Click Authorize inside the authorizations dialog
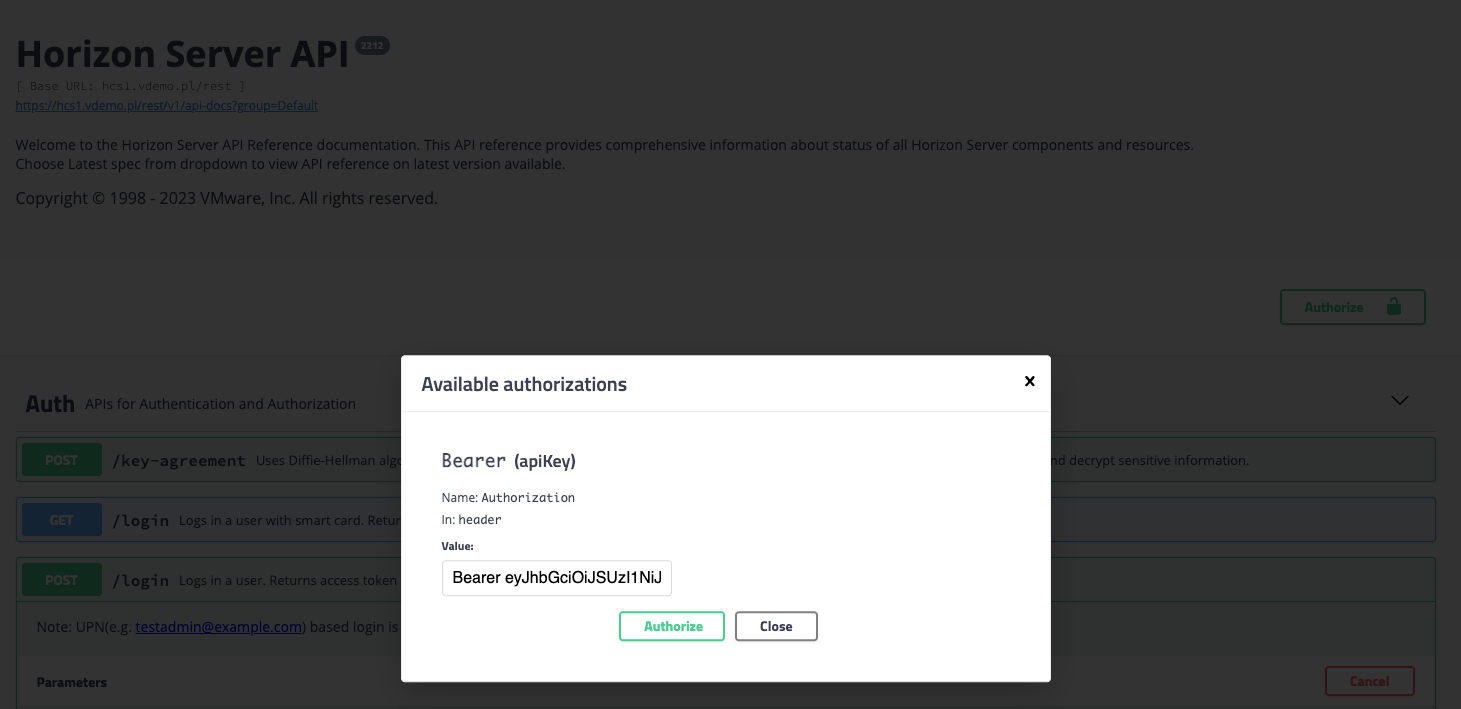The height and width of the screenshot is (709, 1461). tap(671, 626)
